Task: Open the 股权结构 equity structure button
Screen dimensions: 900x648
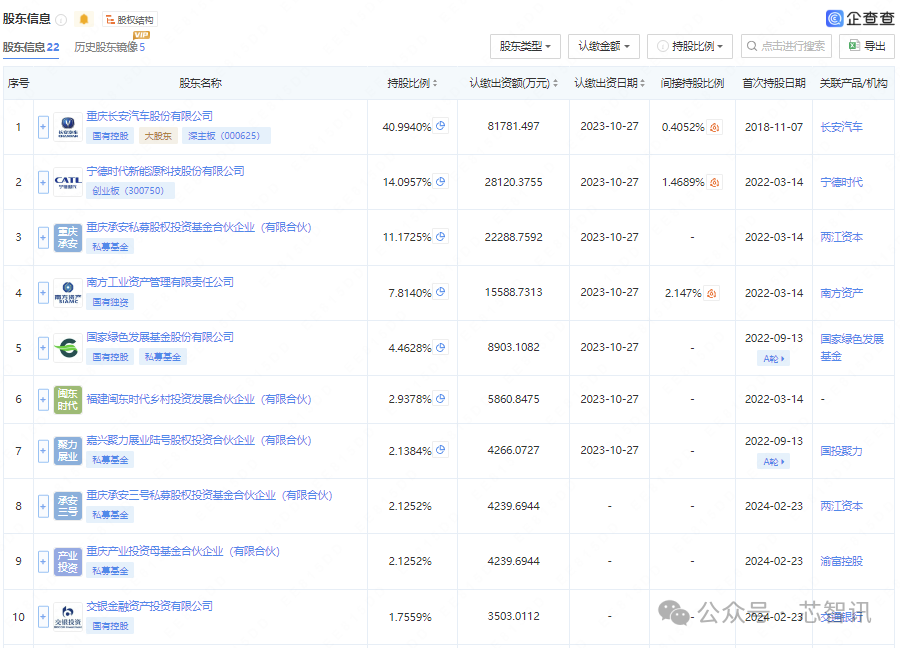Action: 130,20
